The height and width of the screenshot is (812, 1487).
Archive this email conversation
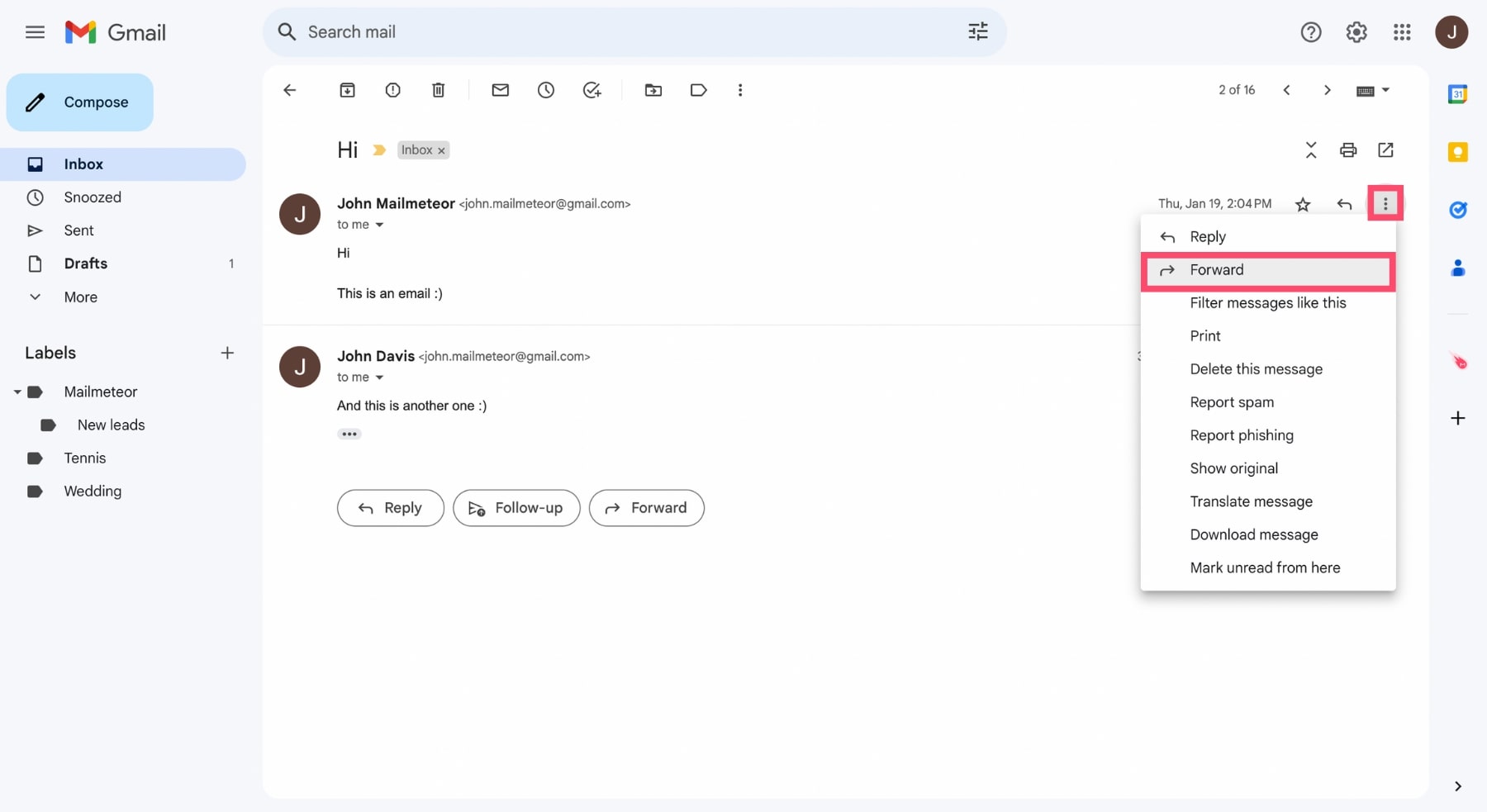click(x=348, y=90)
